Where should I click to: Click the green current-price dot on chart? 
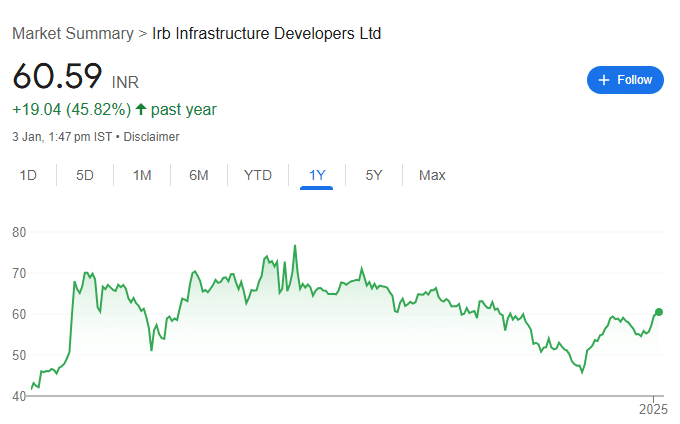(659, 312)
